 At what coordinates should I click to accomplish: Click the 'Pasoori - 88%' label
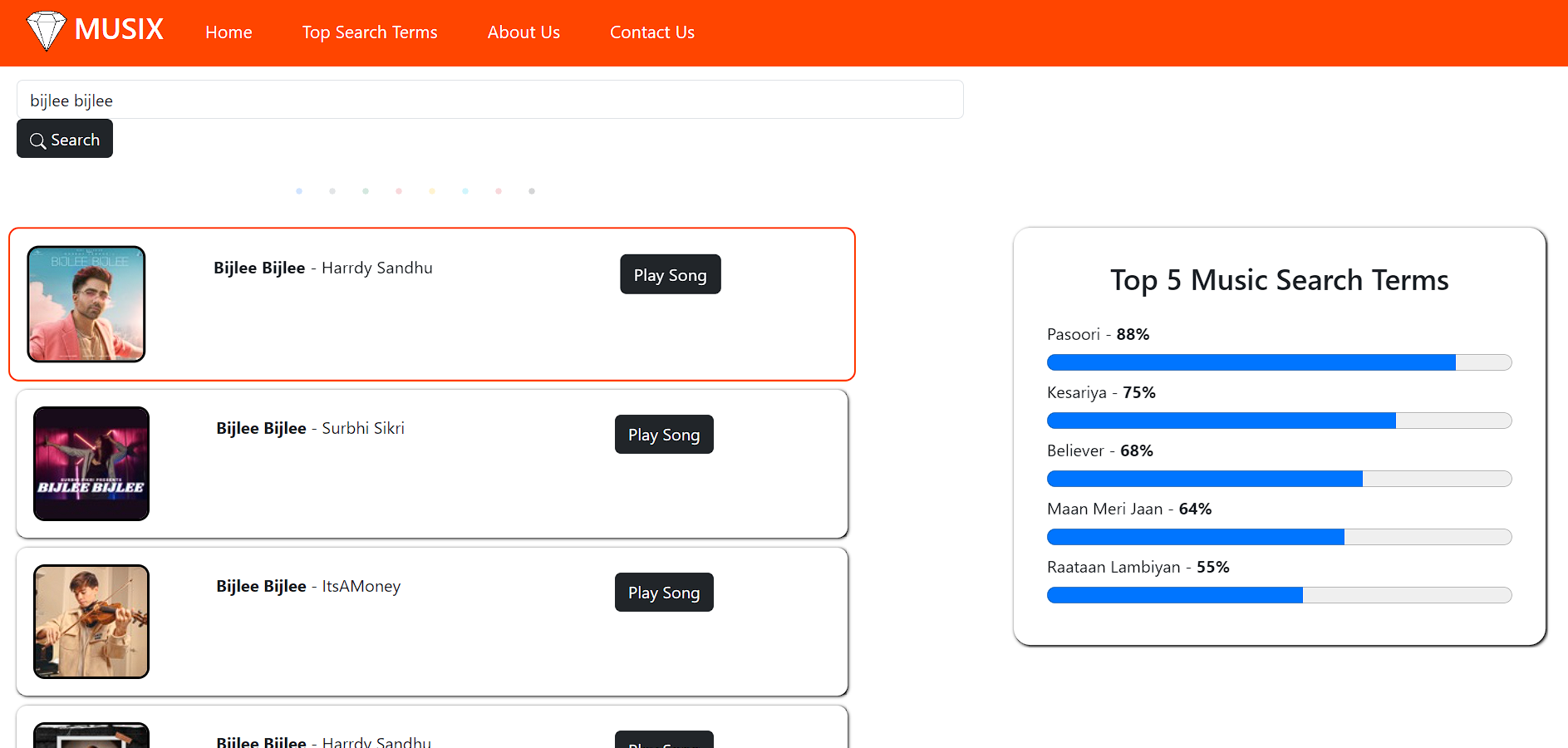1099,334
